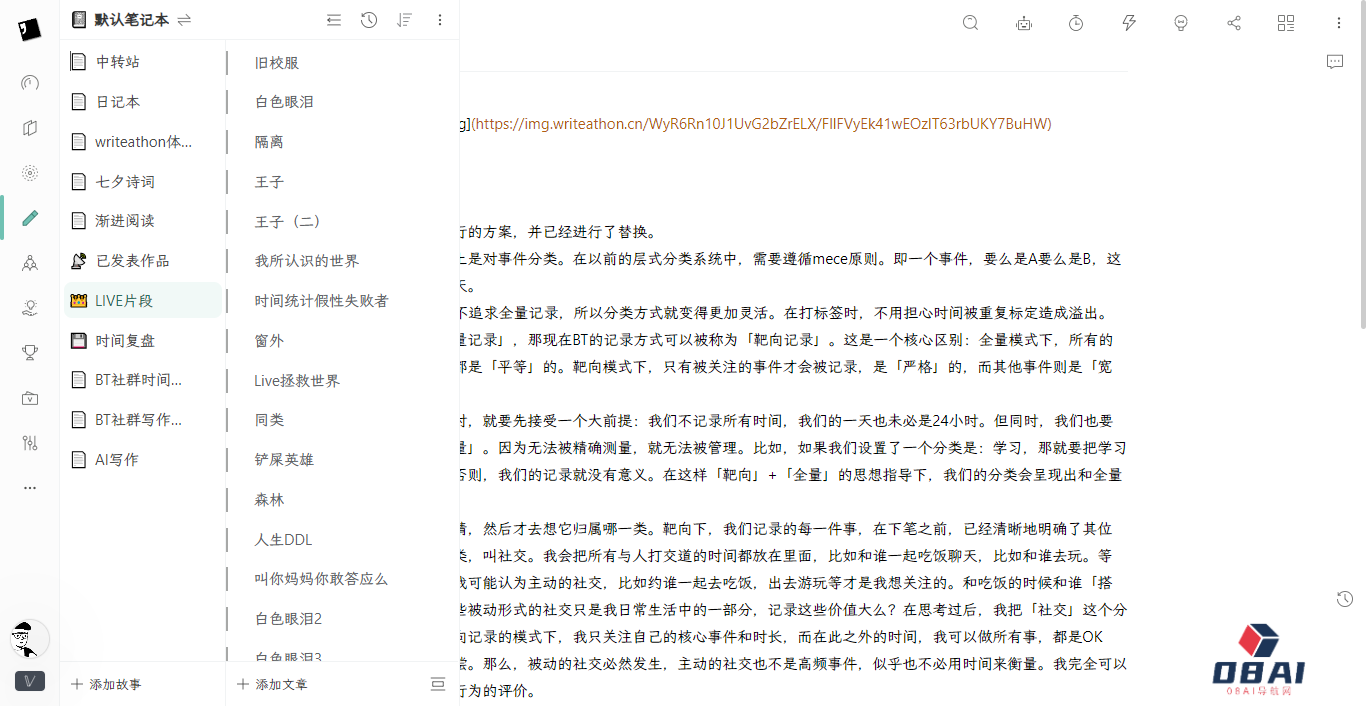Screen dimensions: 1366x706
Task: Open the map icon in left sidebar
Action: (30, 128)
